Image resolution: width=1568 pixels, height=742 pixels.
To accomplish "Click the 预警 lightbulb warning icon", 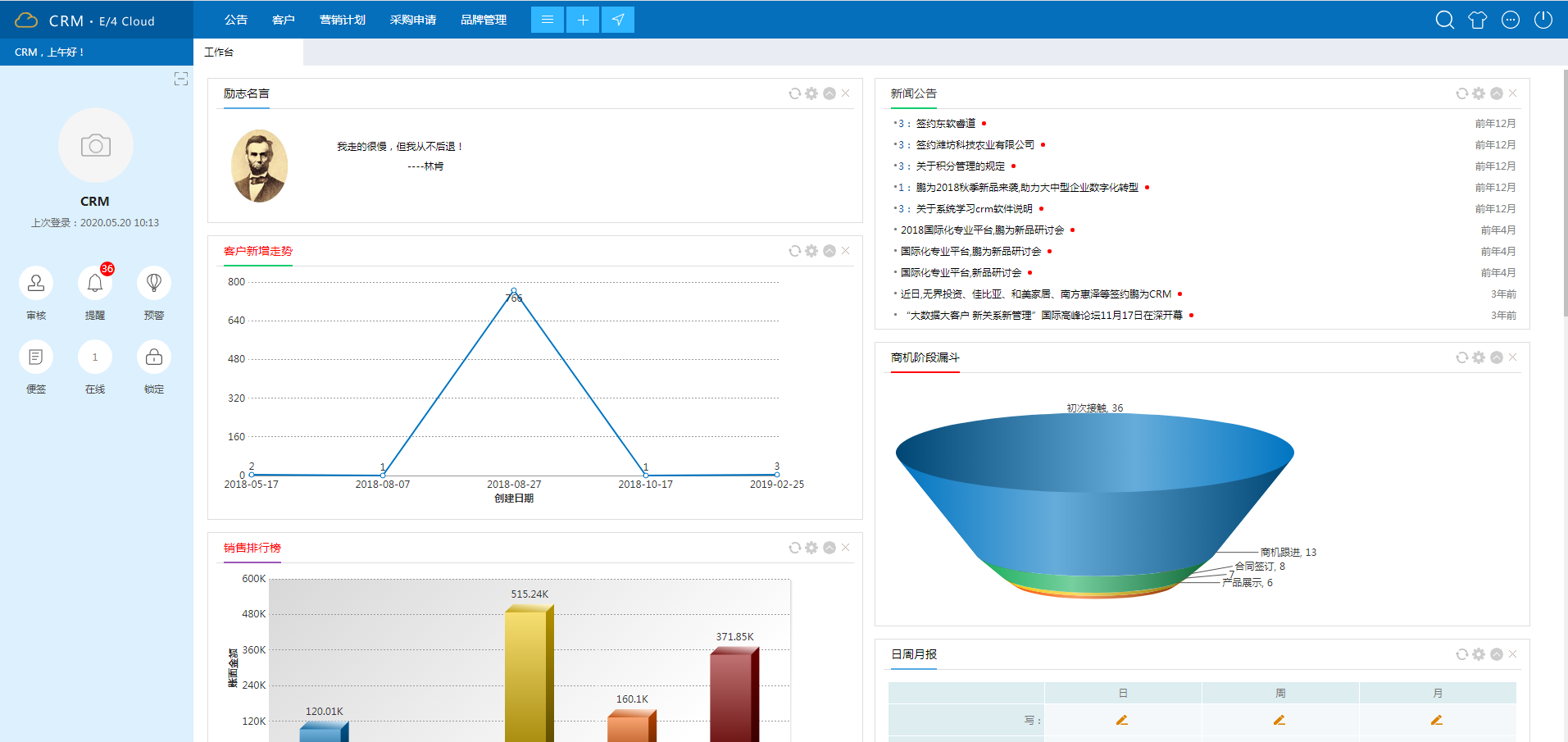I will (x=154, y=284).
